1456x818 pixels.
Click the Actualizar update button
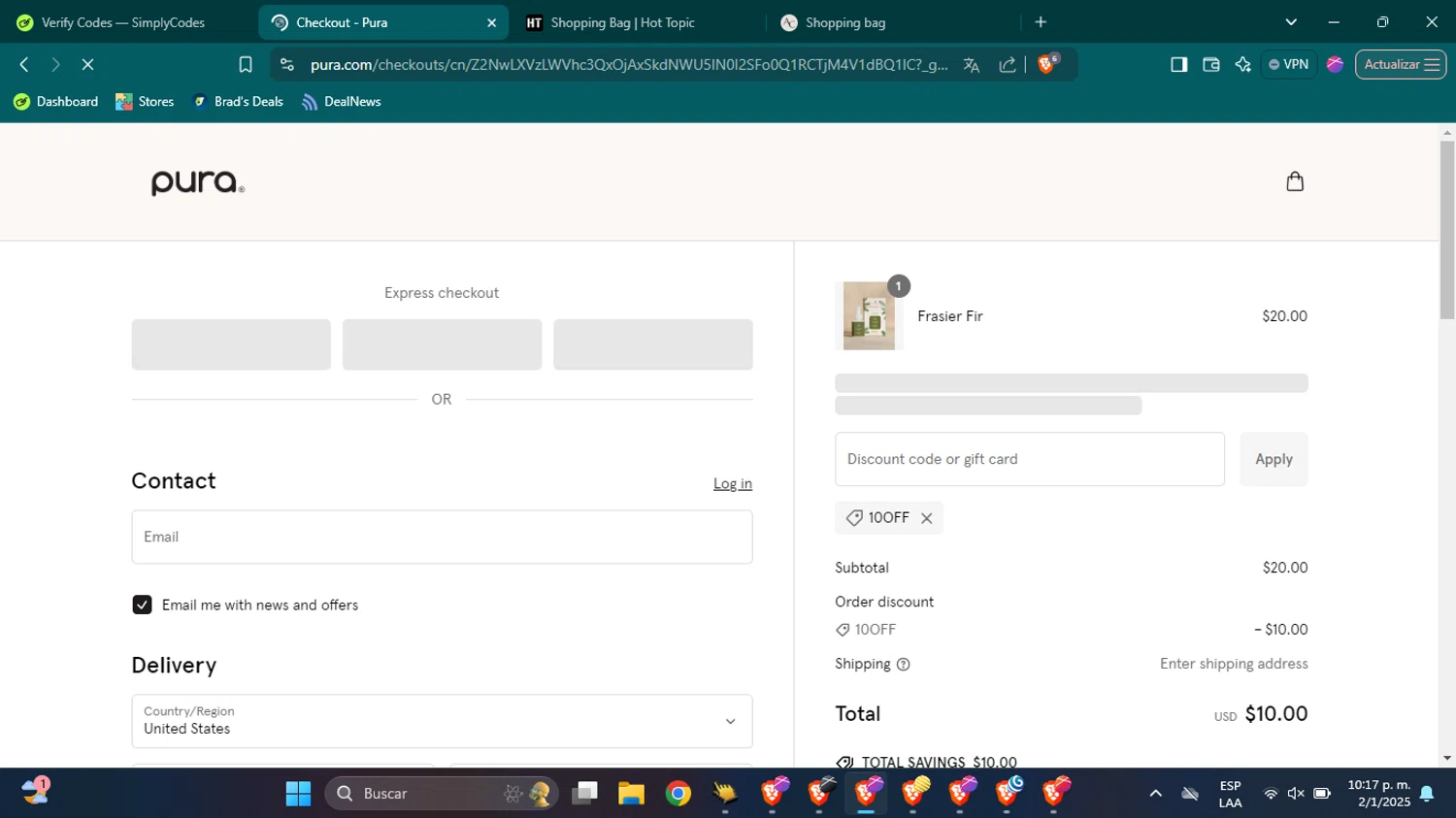(x=1401, y=64)
